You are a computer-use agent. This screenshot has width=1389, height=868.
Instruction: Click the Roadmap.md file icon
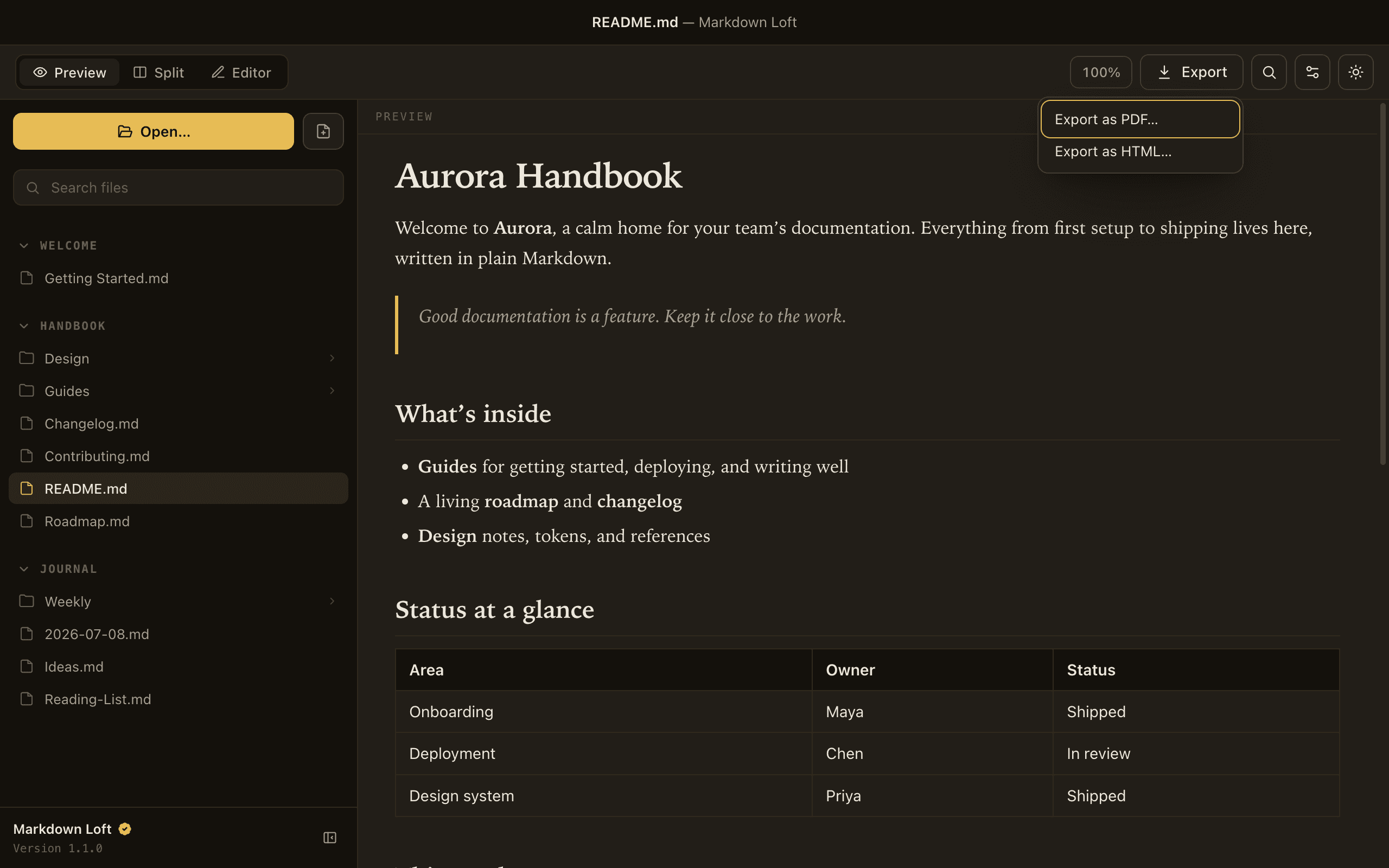point(27,521)
